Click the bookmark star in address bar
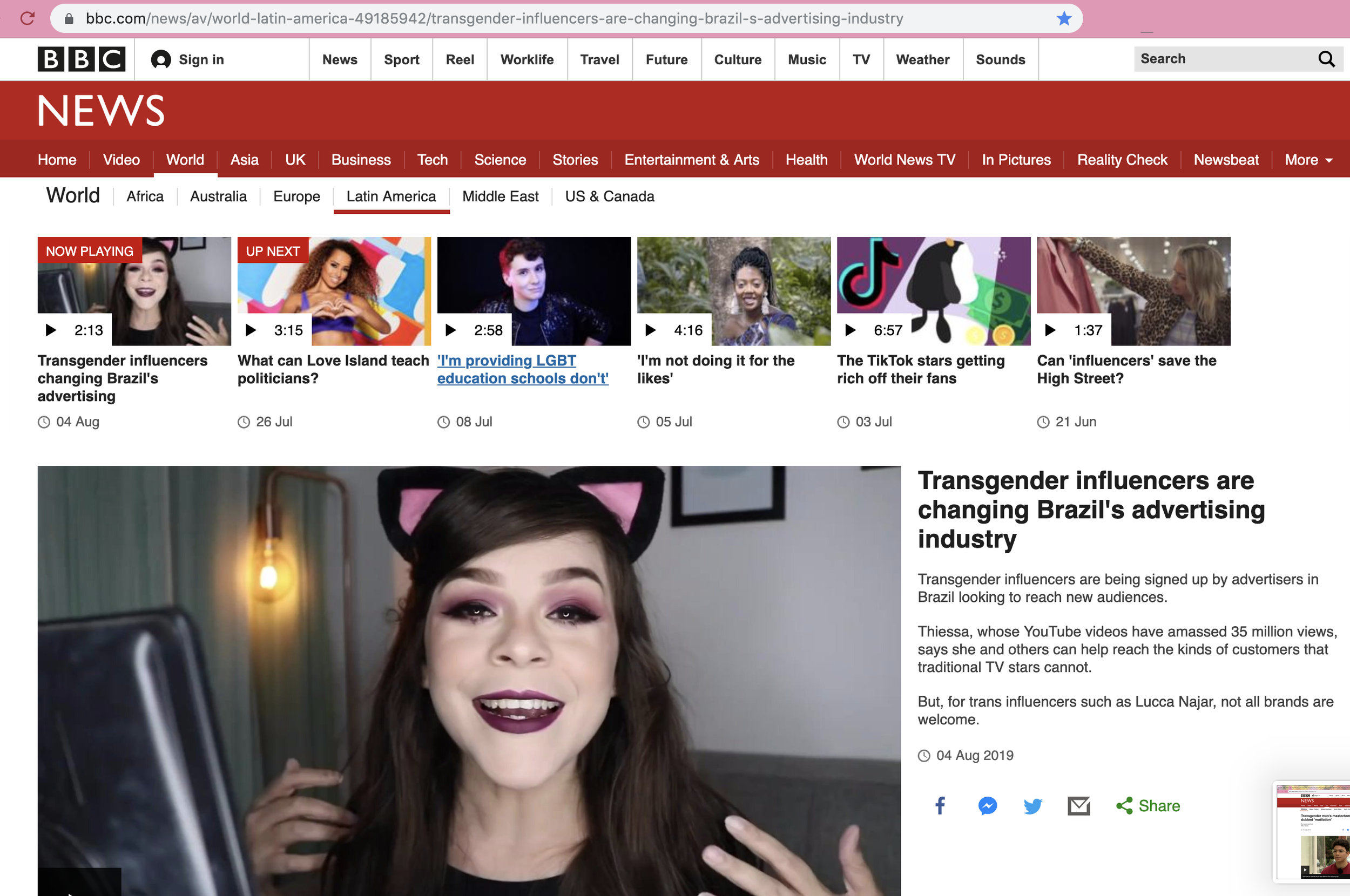The image size is (1350, 896). tap(1064, 18)
